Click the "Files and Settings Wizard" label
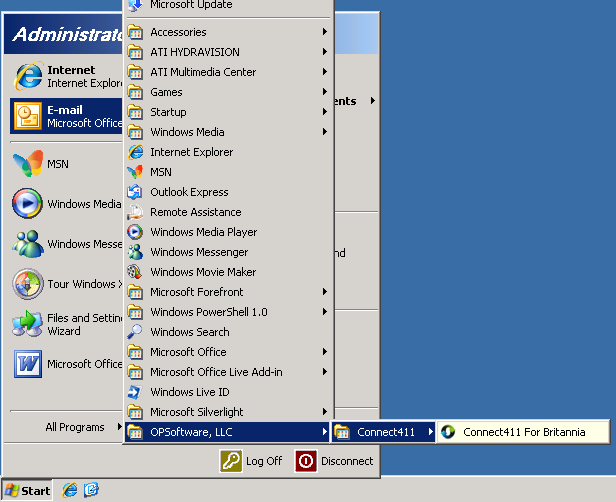Image resolution: width=616 pixels, height=502 pixels. [84, 324]
